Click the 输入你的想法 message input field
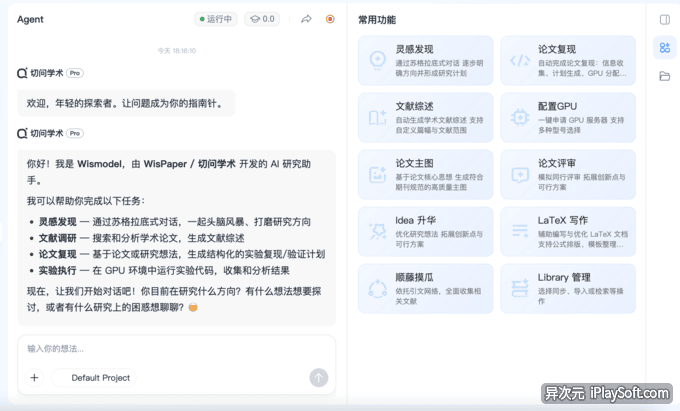680x411 pixels. (176, 349)
